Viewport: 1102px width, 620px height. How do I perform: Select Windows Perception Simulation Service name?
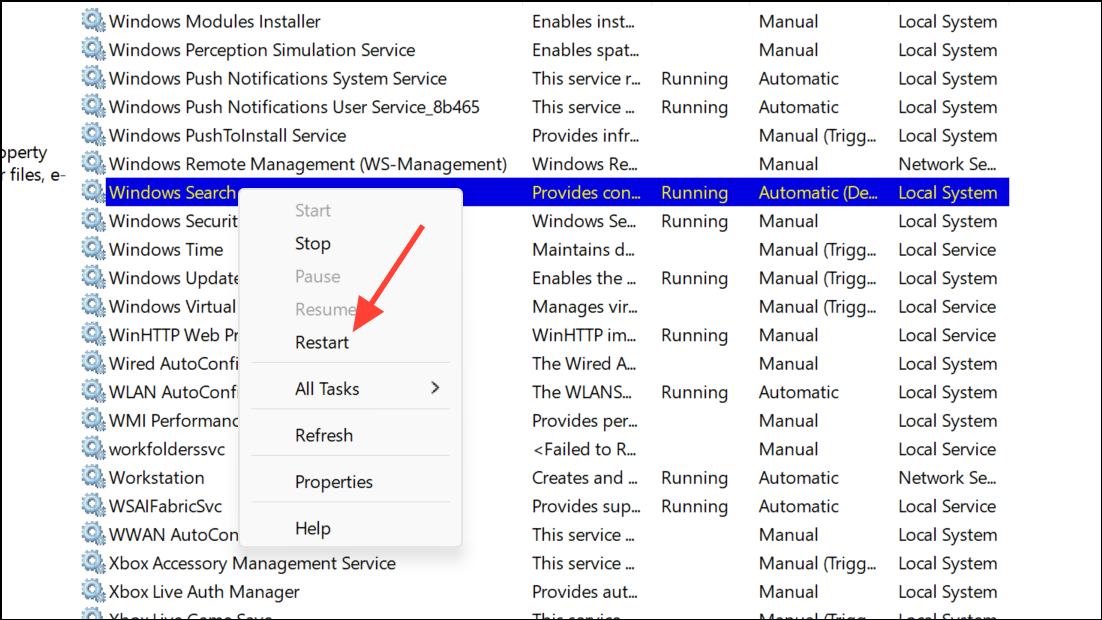261,50
